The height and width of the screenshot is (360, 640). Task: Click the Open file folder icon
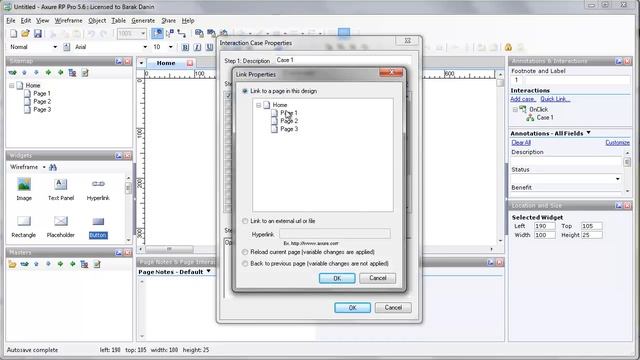25,33
